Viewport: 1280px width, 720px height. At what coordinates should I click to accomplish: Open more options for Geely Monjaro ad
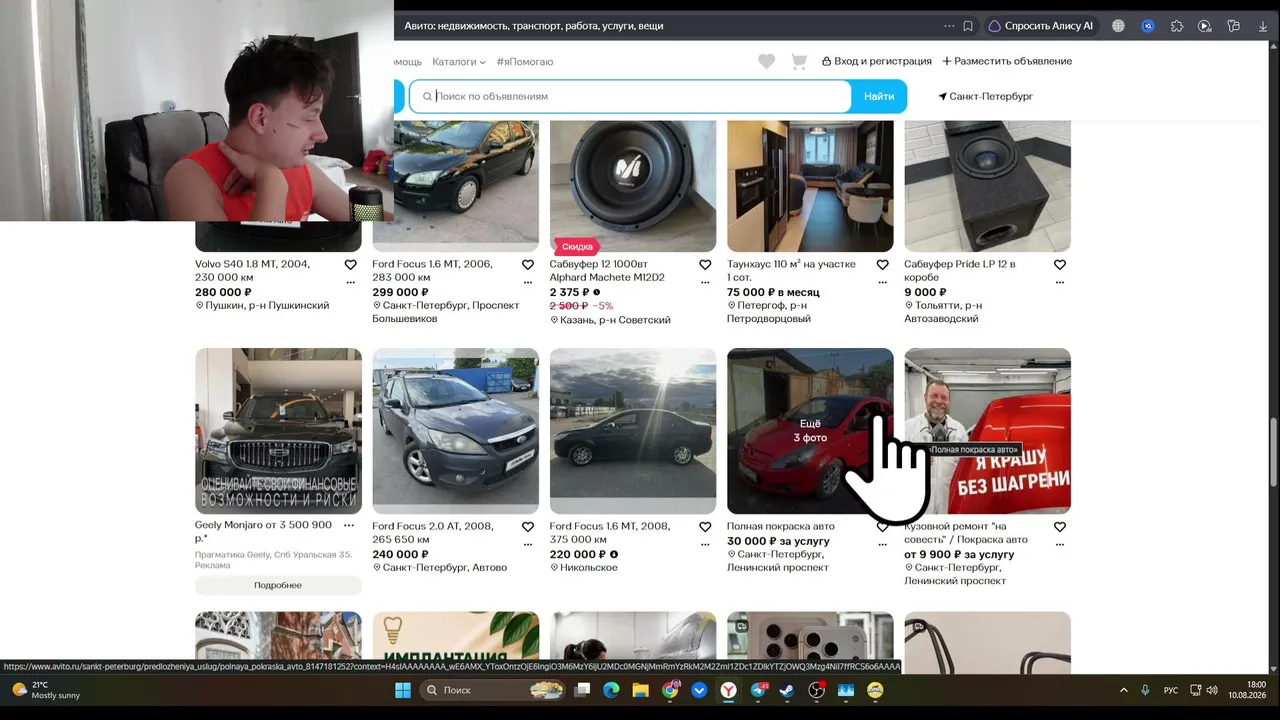click(349, 525)
